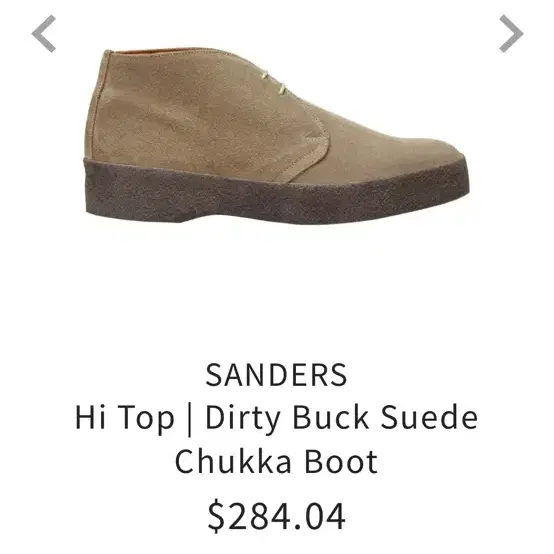Screen dimensions: 554x554
Task: Click the words Dirty Buck Suede
Action: point(342,418)
